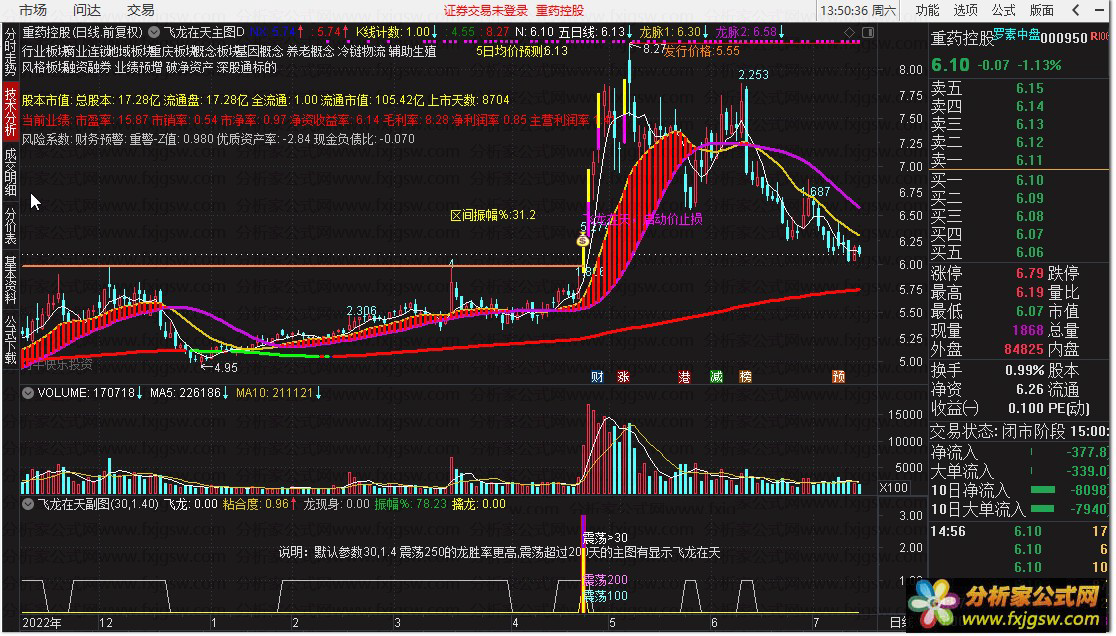
Task: Expand the 飞龙在天副图 indicator dropdown
Action: click(x=28, y=504)
